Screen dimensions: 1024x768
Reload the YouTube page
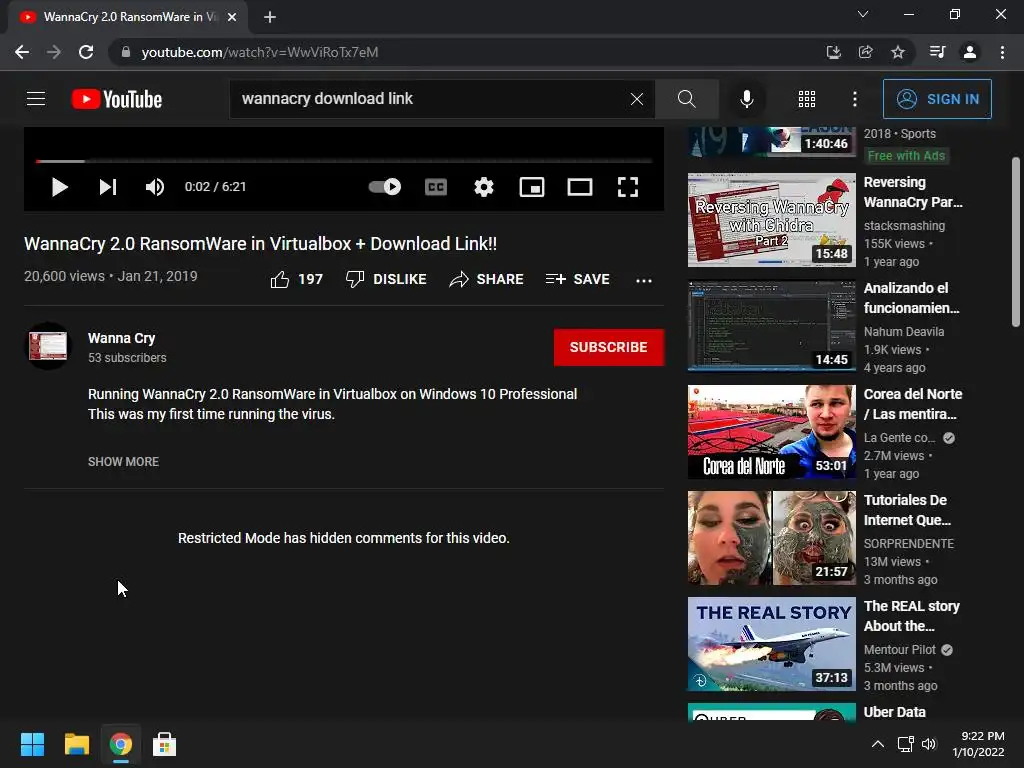point(86,52)
